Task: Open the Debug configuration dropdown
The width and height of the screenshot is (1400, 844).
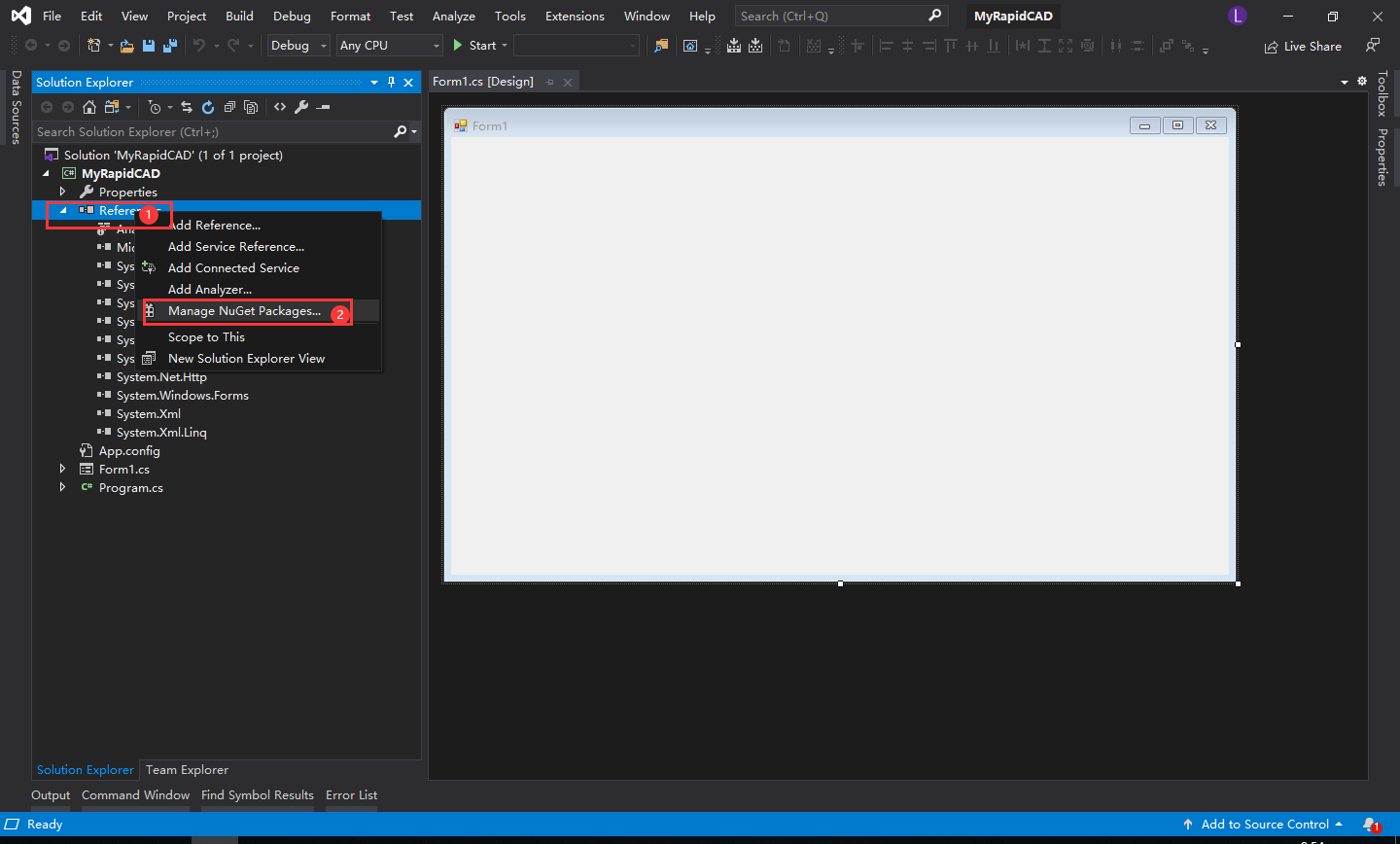Action: point(298,46)
